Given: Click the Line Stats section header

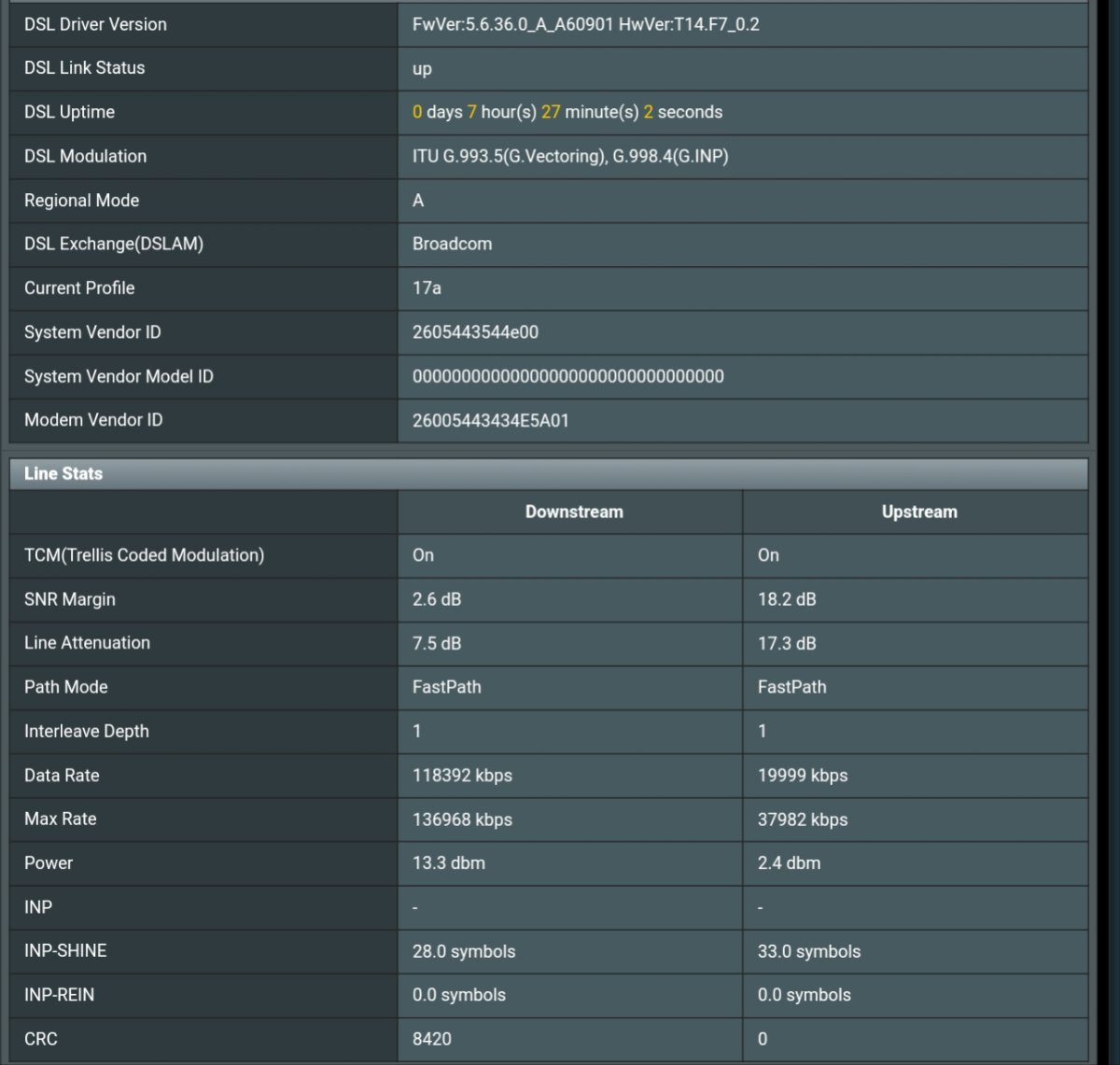Looking at the screenshot, I should [63, 474].
